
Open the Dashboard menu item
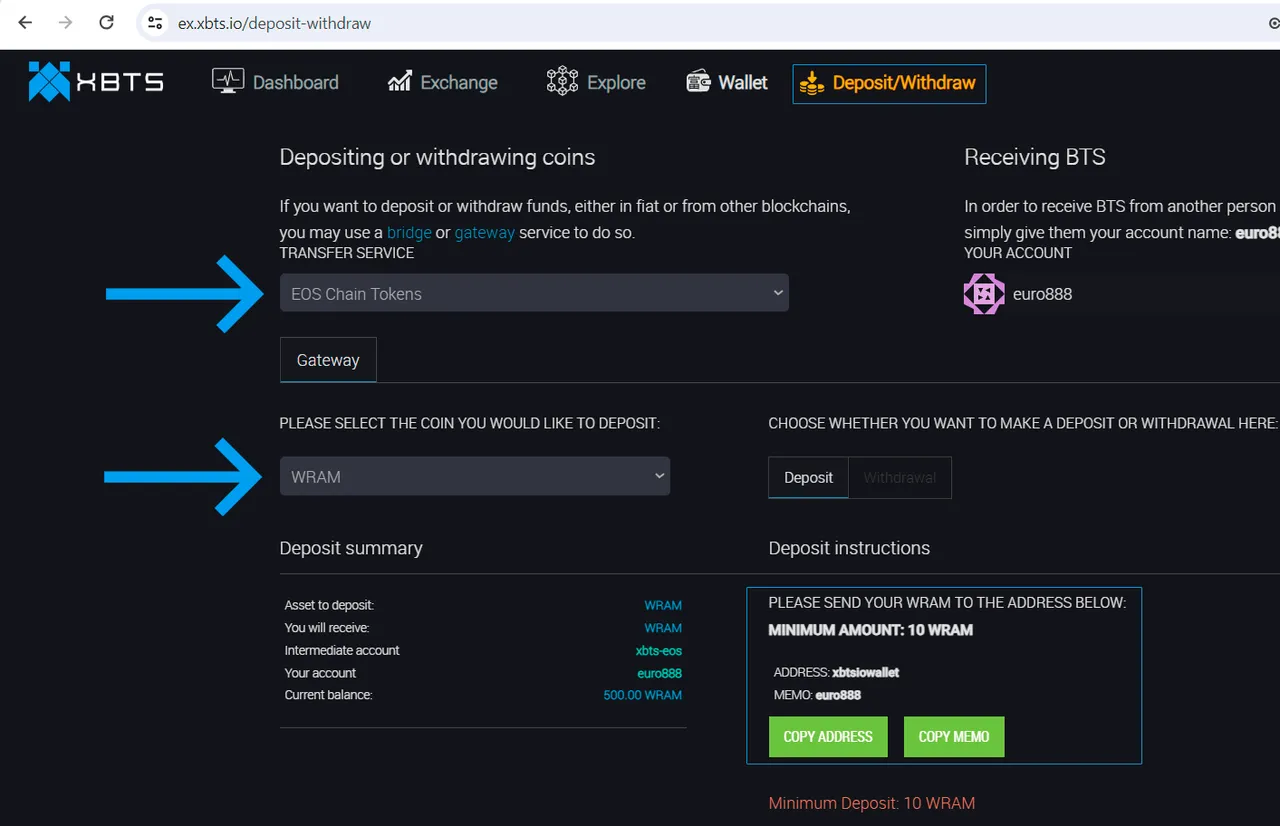point(276,82)
